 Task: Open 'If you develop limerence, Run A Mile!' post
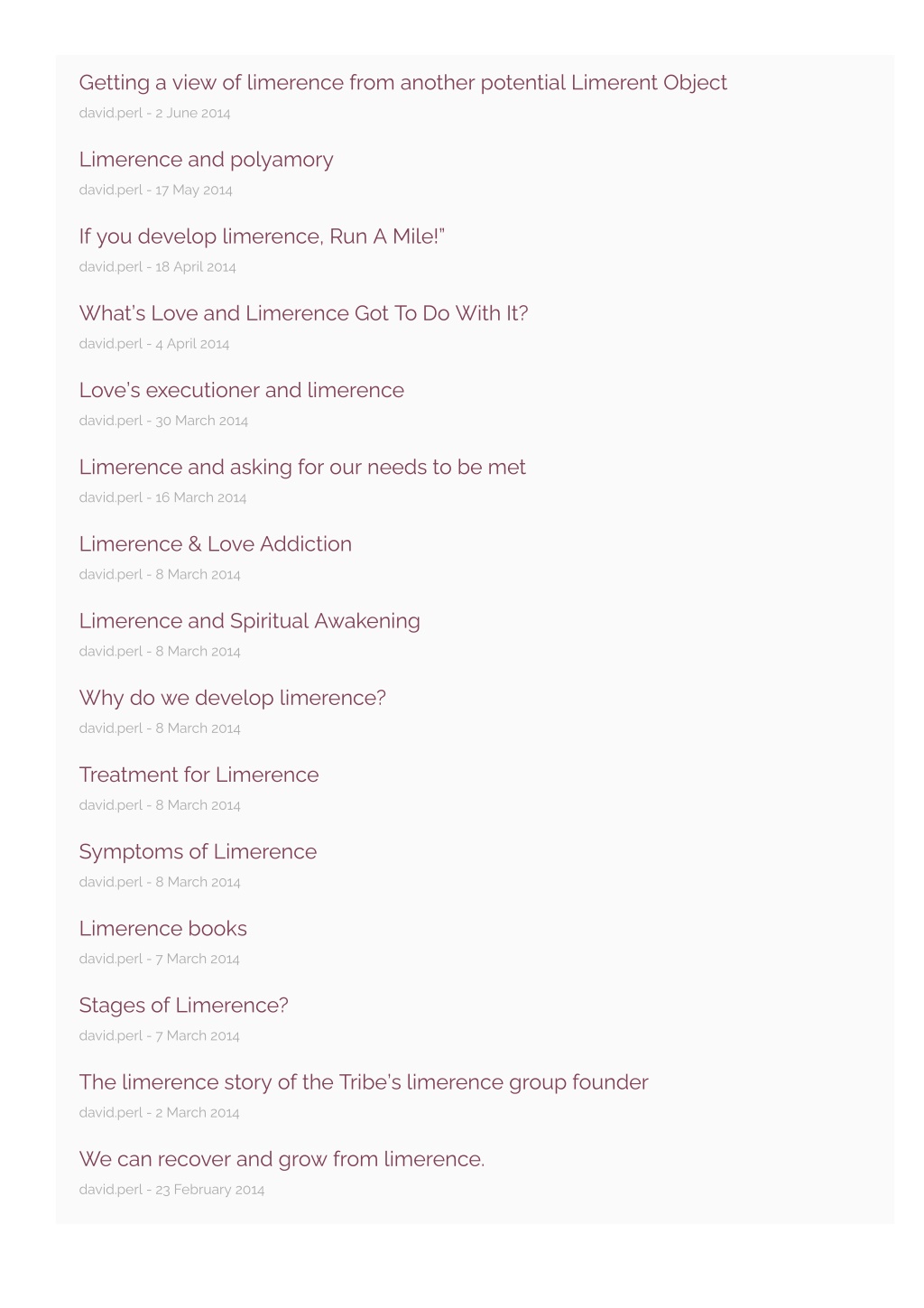click(262, 237)
